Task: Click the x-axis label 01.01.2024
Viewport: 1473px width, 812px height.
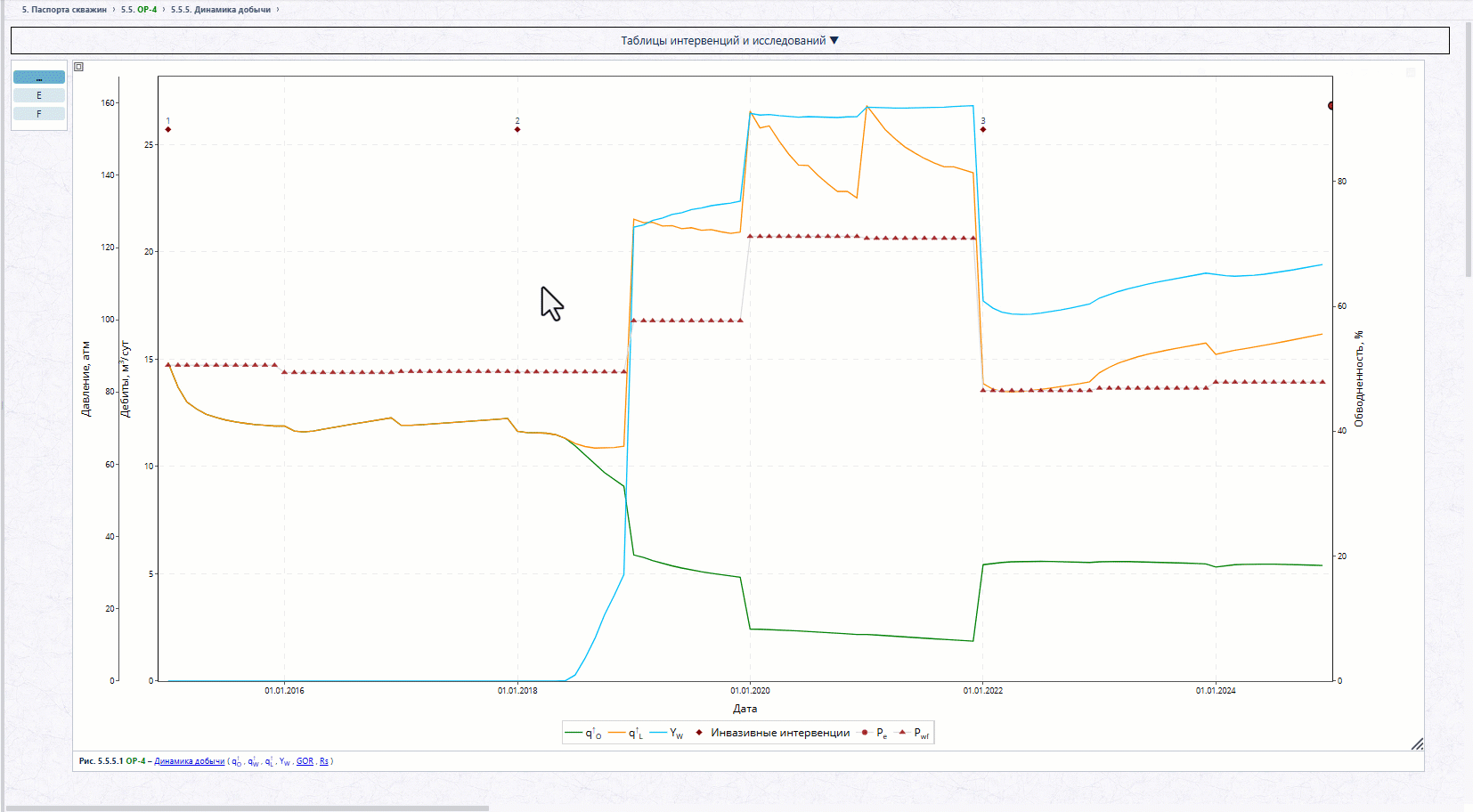Action: coord(1216,691)
